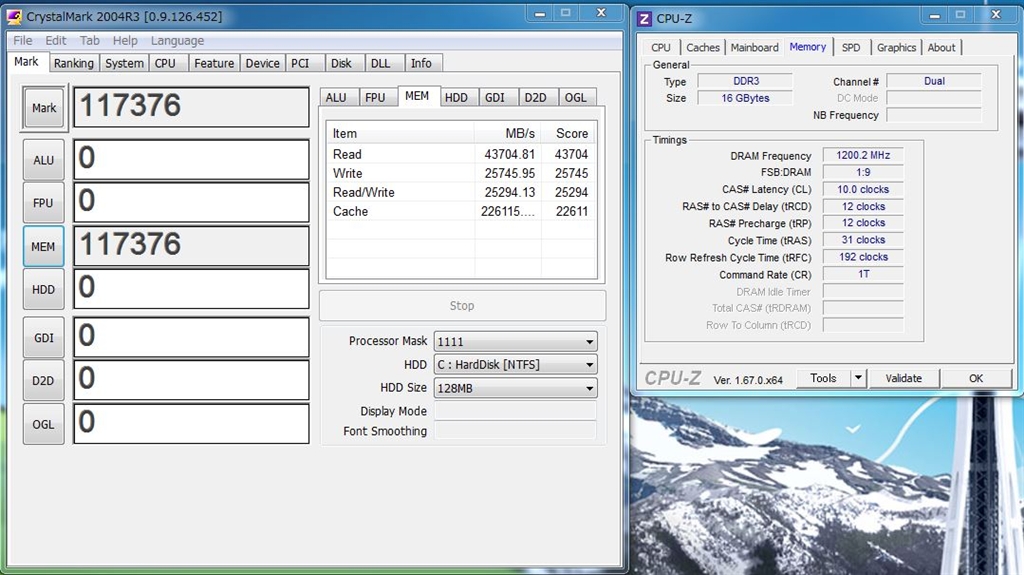The width and height of the screenshot is (1024, 575).
Task: Run the full benchmark with Mark button
Action: point(44,108)
